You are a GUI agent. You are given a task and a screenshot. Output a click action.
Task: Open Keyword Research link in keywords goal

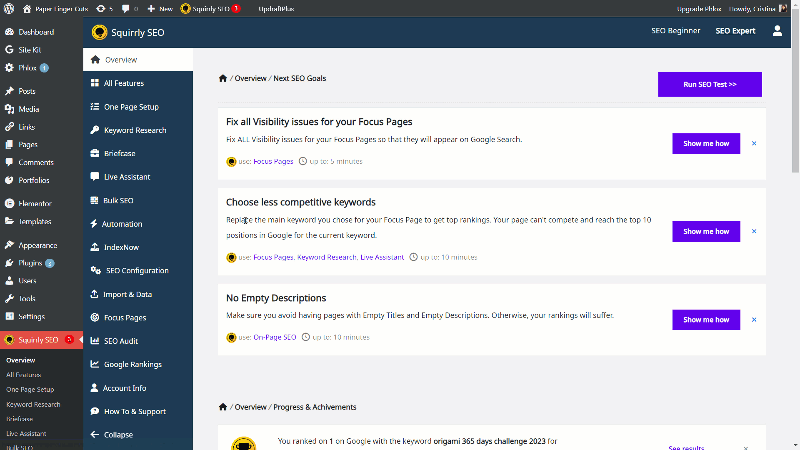[x=327, y=257]
